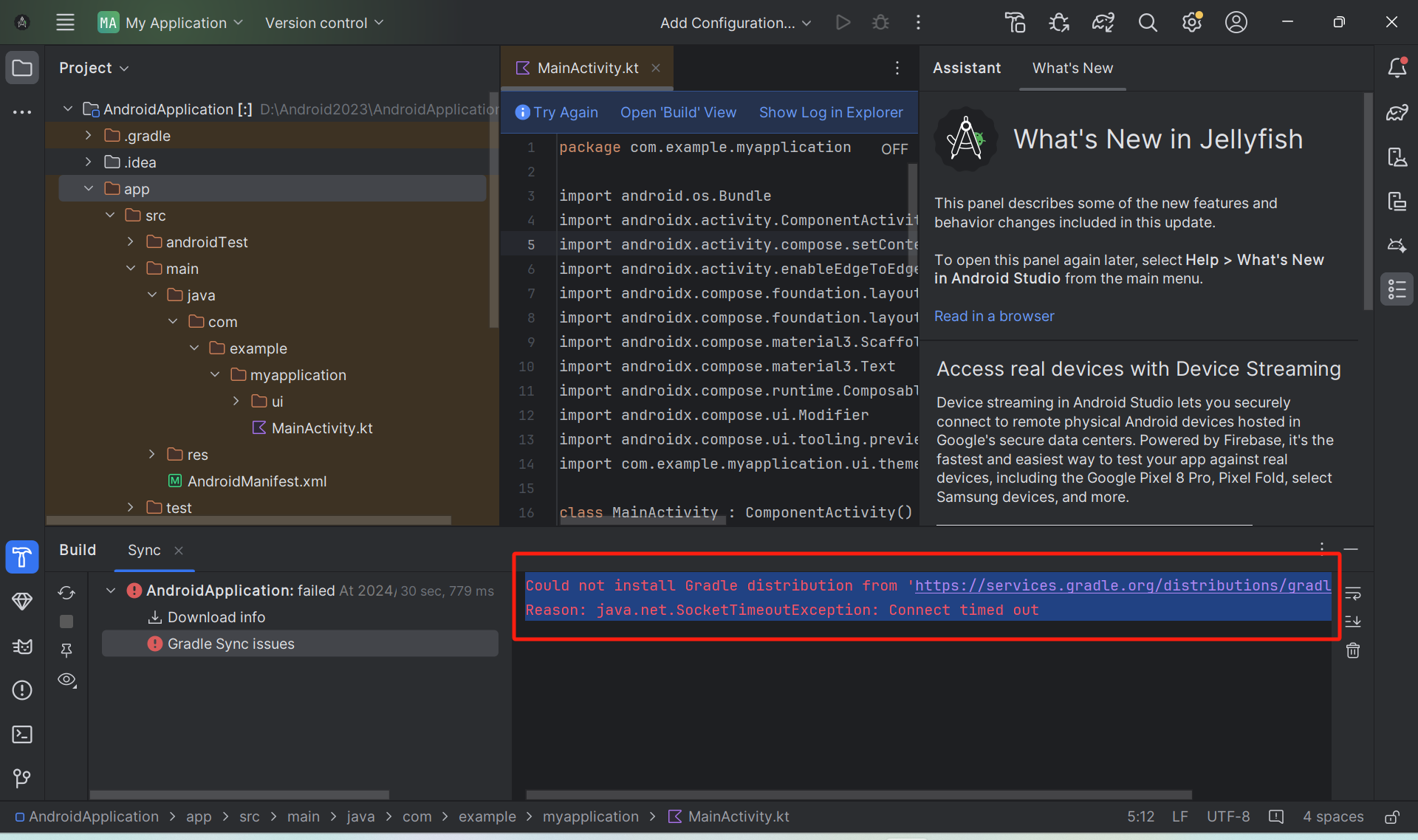Open the Logcat cat icon in sidebar
This screenshot has width=1418, height=840.
tap(22, 647)
